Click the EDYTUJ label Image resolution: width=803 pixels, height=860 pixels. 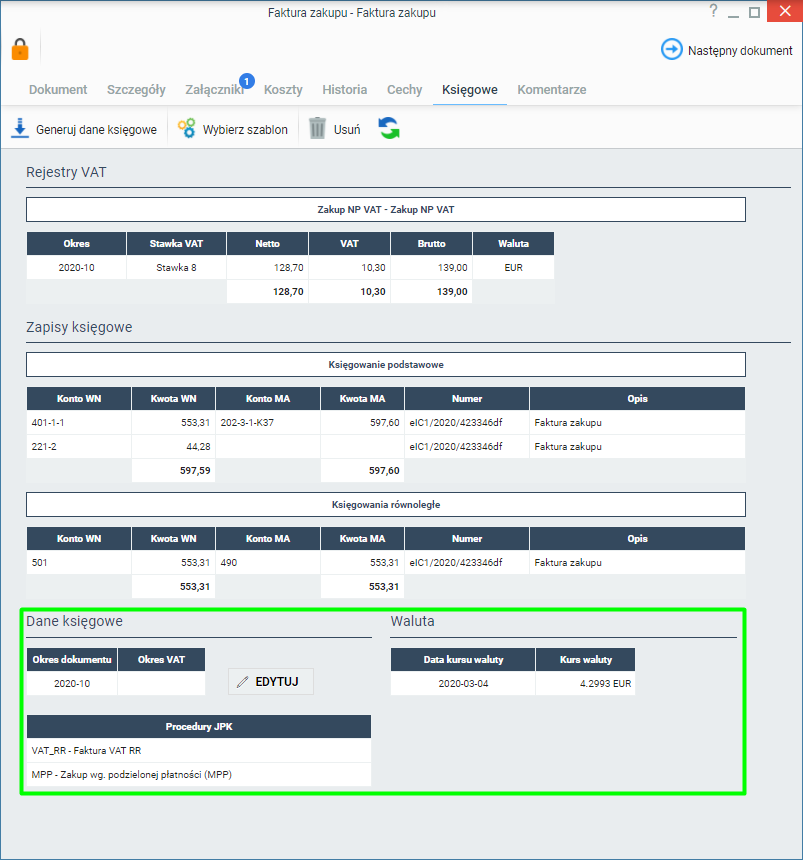point(277,682)
